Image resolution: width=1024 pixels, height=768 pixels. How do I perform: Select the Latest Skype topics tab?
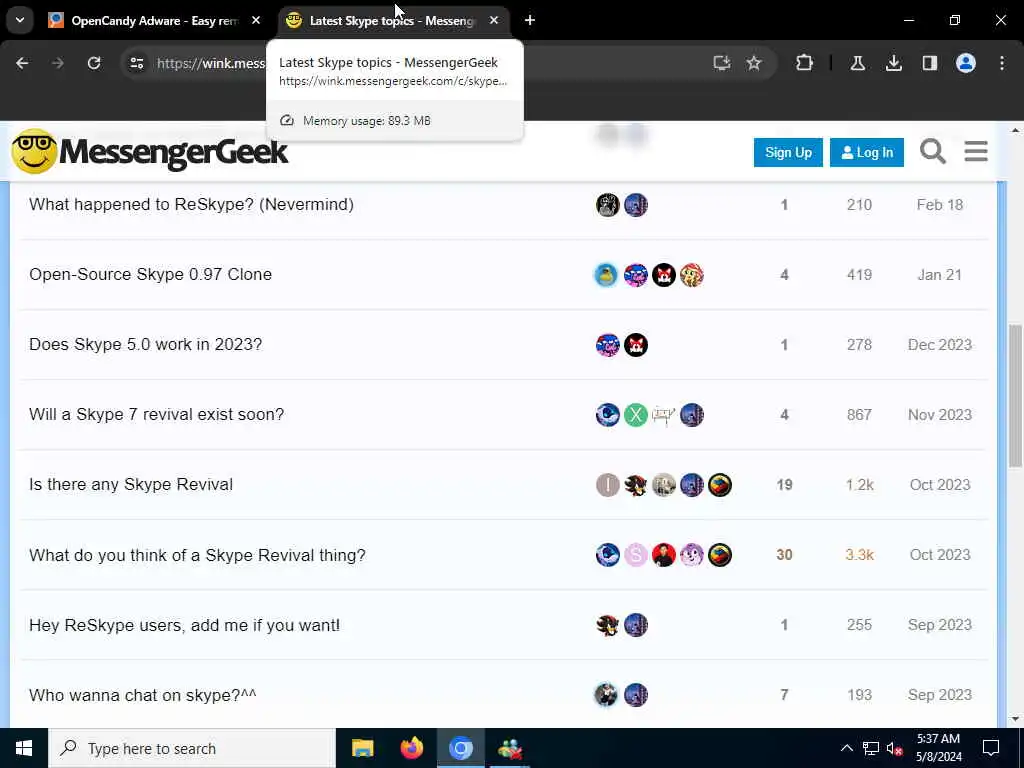[x=394, y=21]
